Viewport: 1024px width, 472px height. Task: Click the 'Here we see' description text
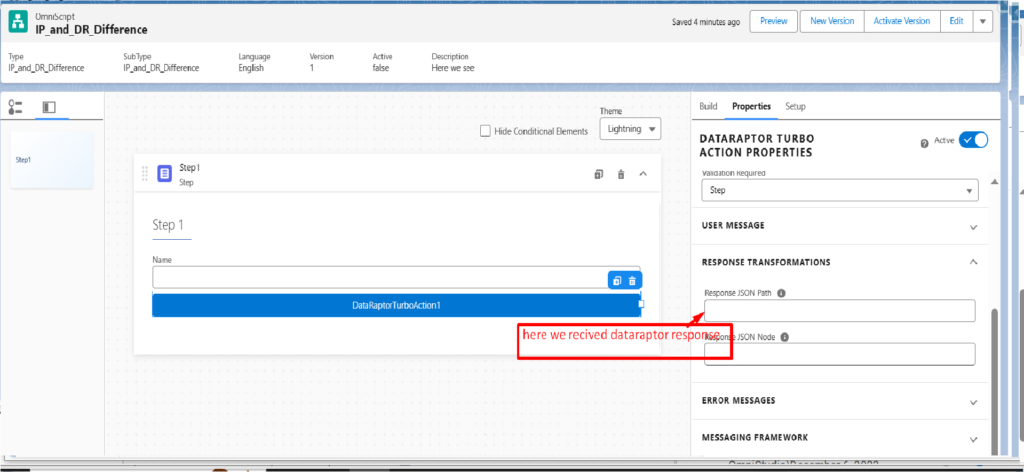coord(453,67)
